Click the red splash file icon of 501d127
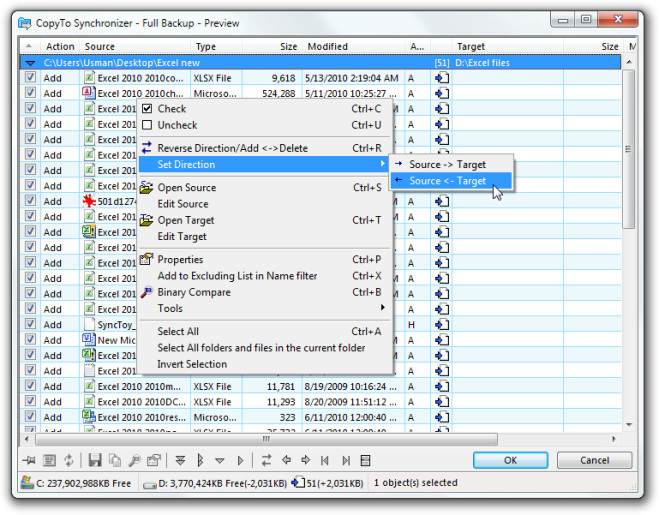The height and width of the screenshot is (515, 660). click(89, 201)
